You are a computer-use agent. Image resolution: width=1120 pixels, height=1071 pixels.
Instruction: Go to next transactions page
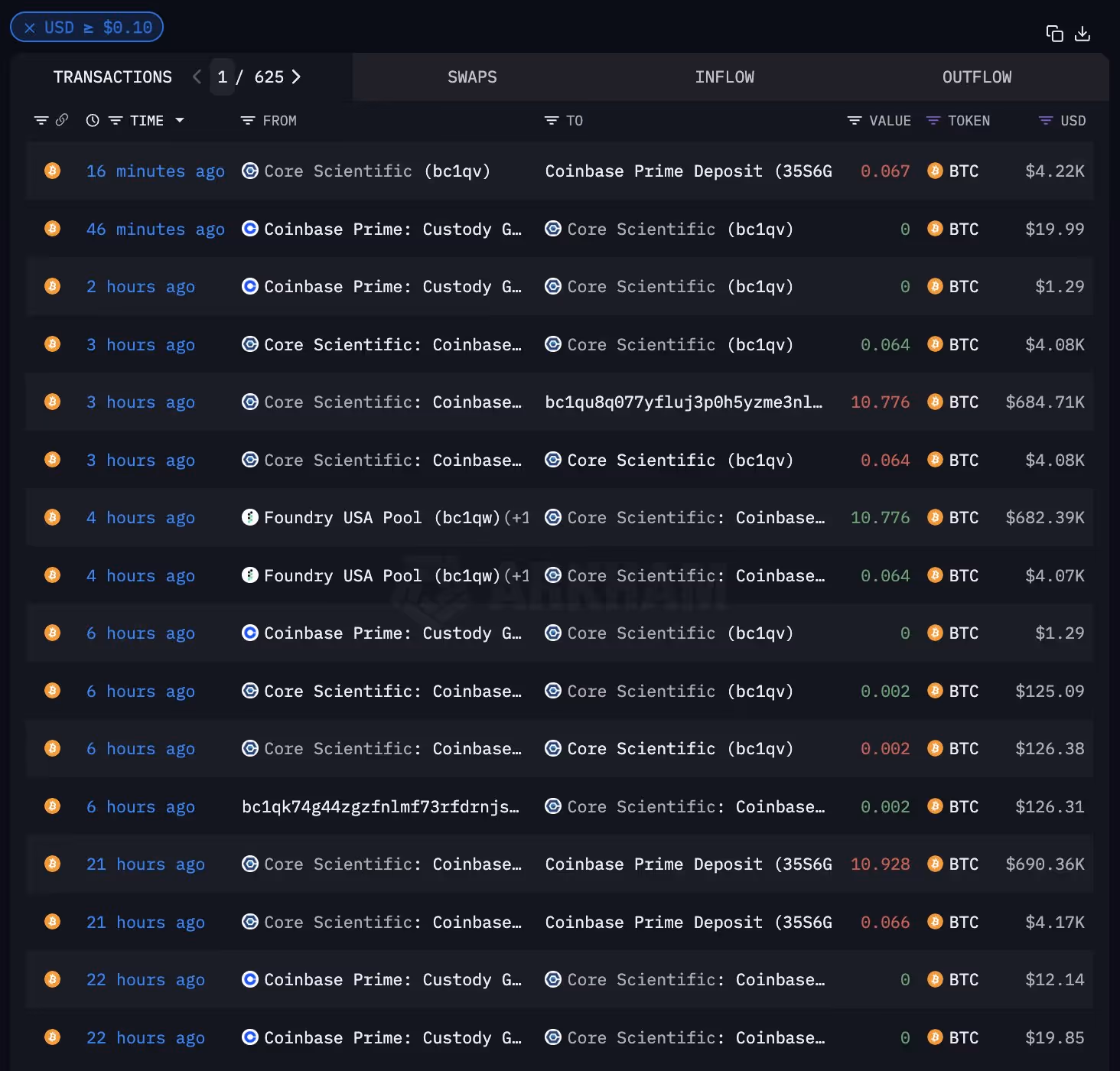coord(297,76)
